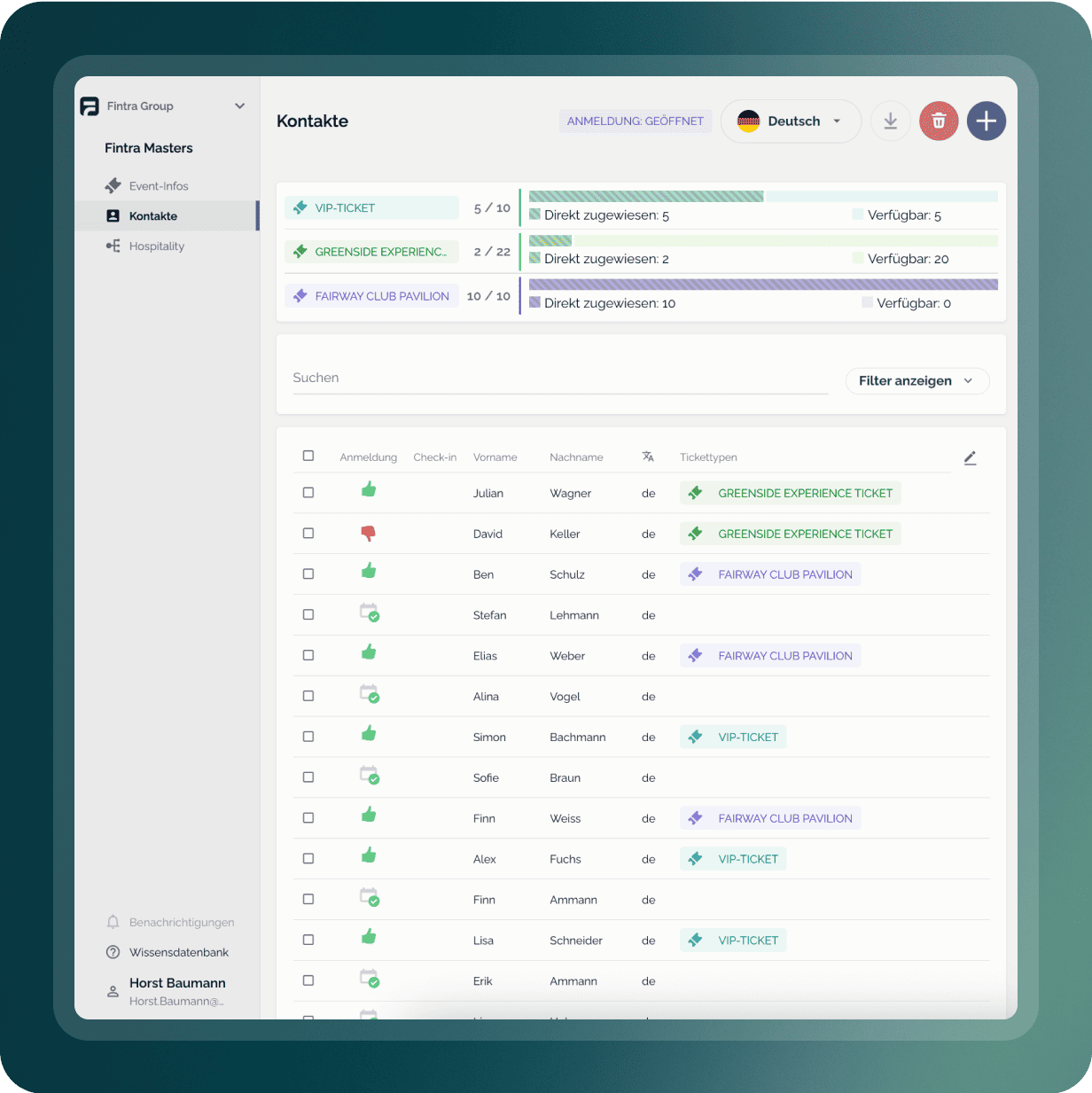1092x1093 pixels.
Task: Click the name cell 'Bachmann'
Action: (x=578, y=738)
